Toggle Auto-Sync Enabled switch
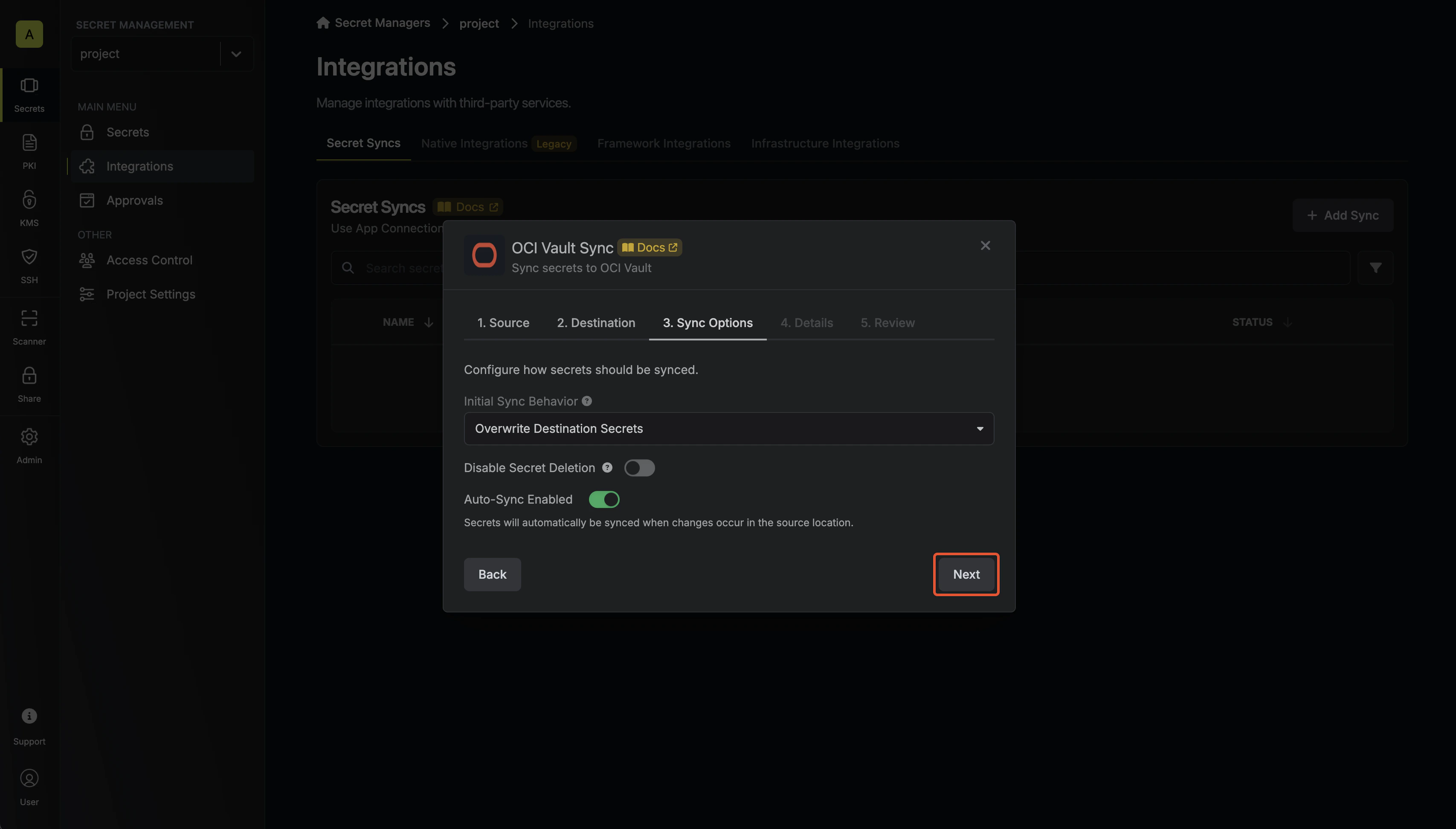 (603, 499)
